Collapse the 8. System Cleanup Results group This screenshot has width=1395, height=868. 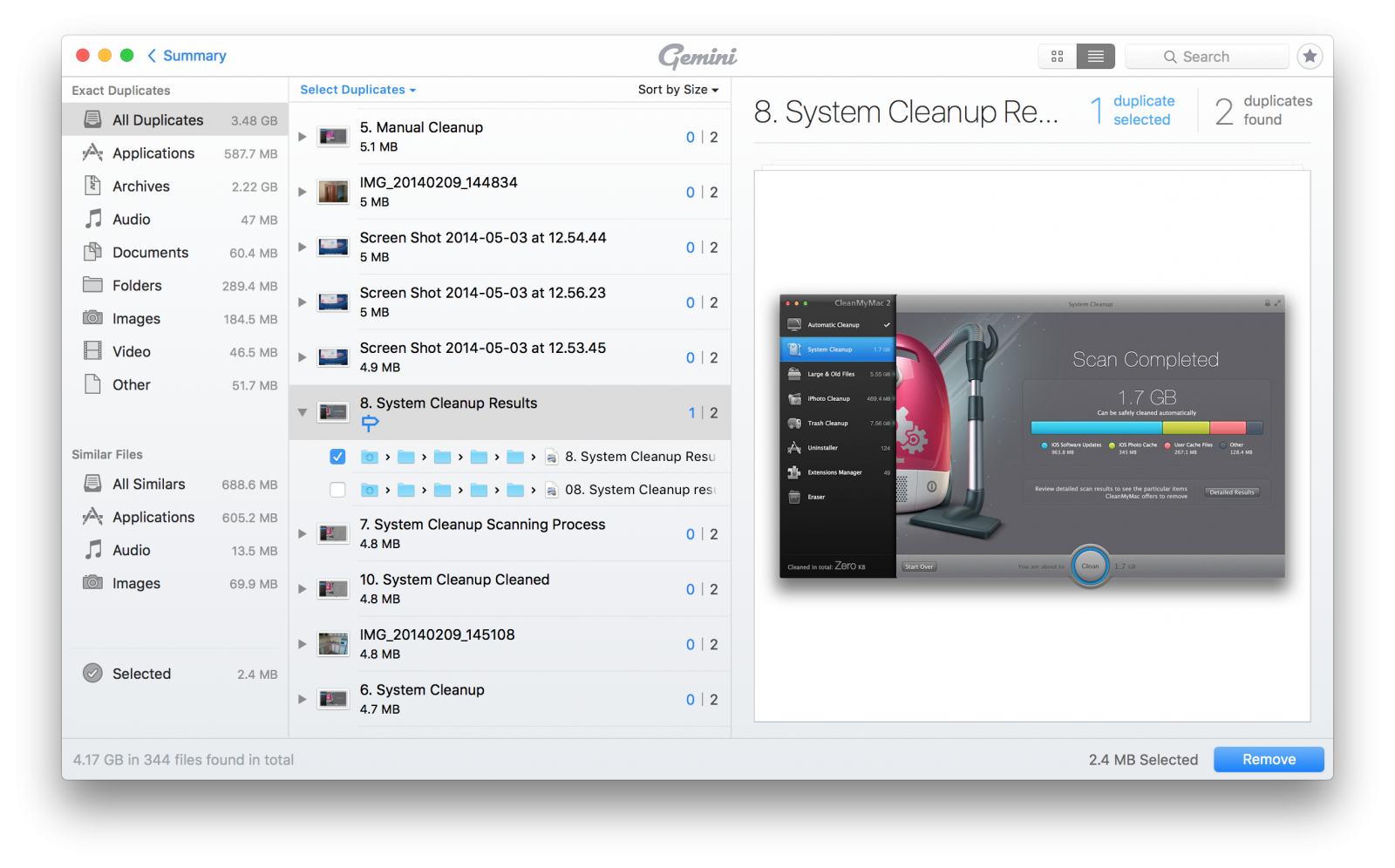303,412
